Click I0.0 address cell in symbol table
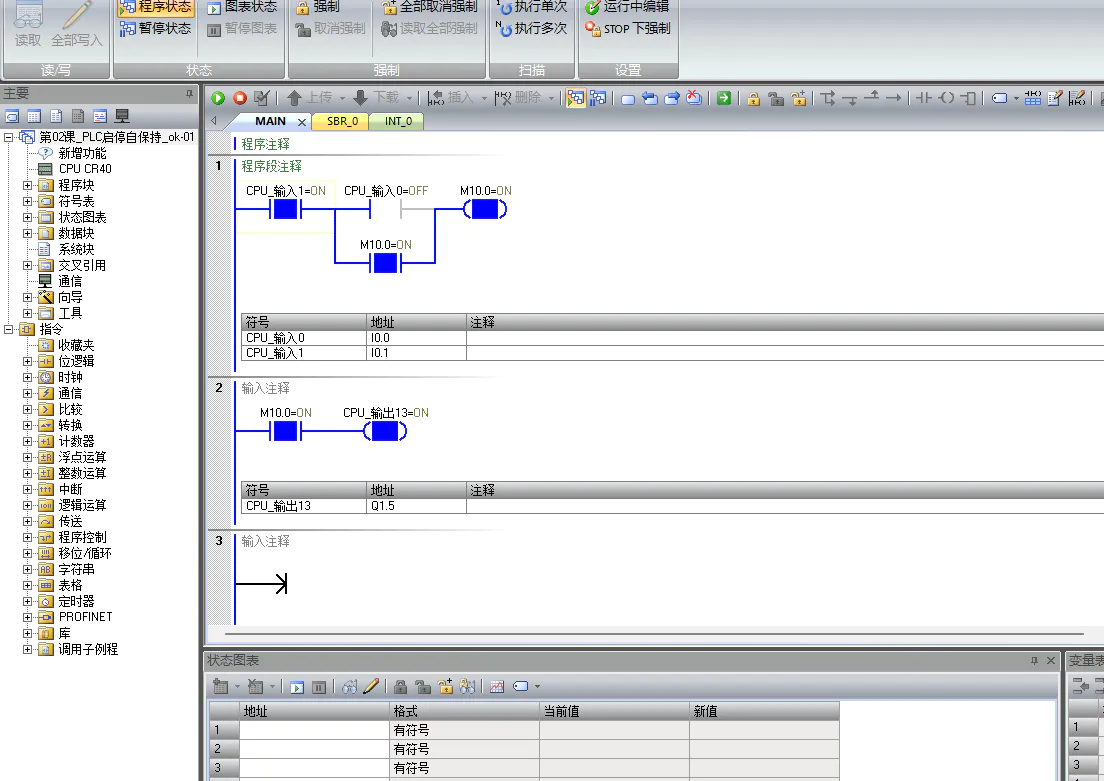The width and height of the screenshot is (1104, 781). pos(416,338)
